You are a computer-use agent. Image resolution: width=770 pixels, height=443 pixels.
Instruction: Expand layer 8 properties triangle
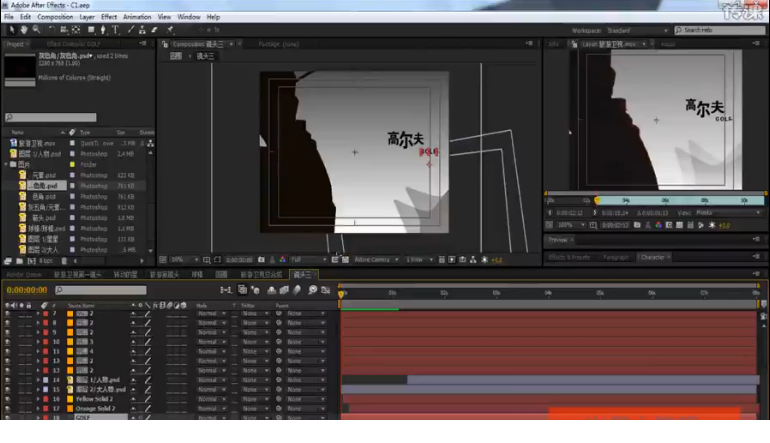click(38, 323)
